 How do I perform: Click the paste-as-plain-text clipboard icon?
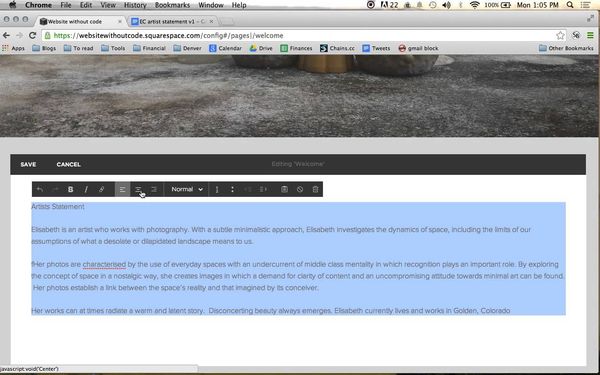pos(284,189)
